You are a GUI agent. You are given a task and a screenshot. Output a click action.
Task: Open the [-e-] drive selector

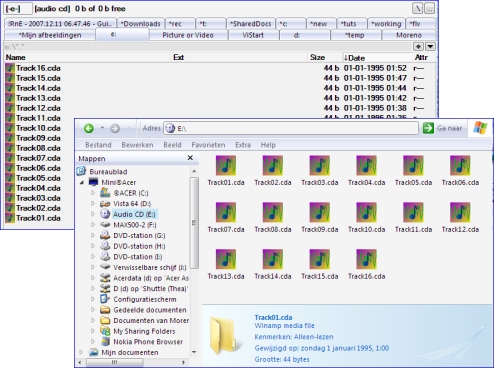pyautogui.click(x=18, y=9)
